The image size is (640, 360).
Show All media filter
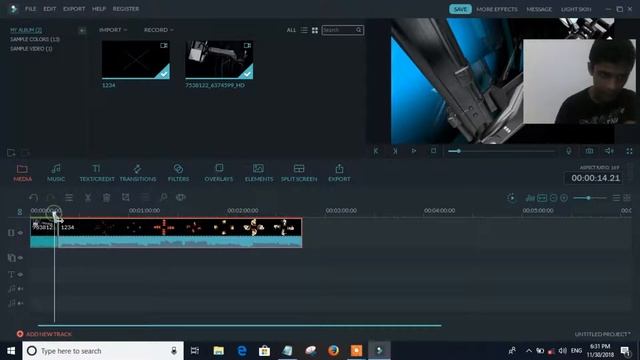(x=291, y=30)
